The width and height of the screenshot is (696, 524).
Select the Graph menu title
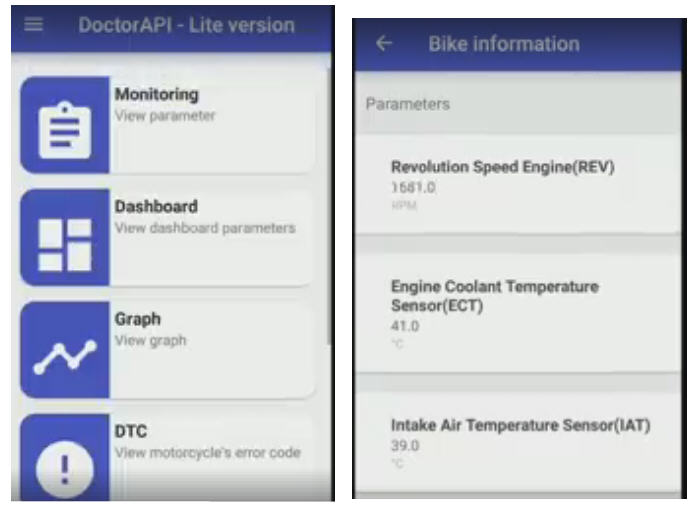[137, 320]
